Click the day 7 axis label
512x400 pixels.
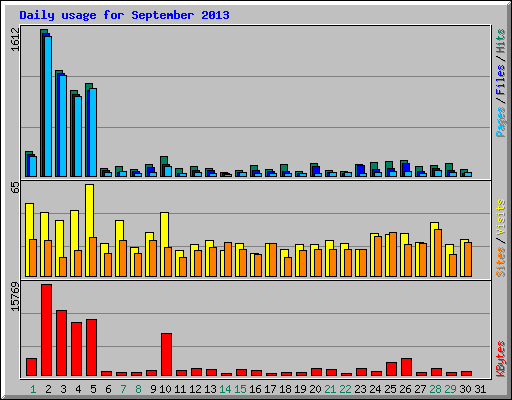click(123, 389)
